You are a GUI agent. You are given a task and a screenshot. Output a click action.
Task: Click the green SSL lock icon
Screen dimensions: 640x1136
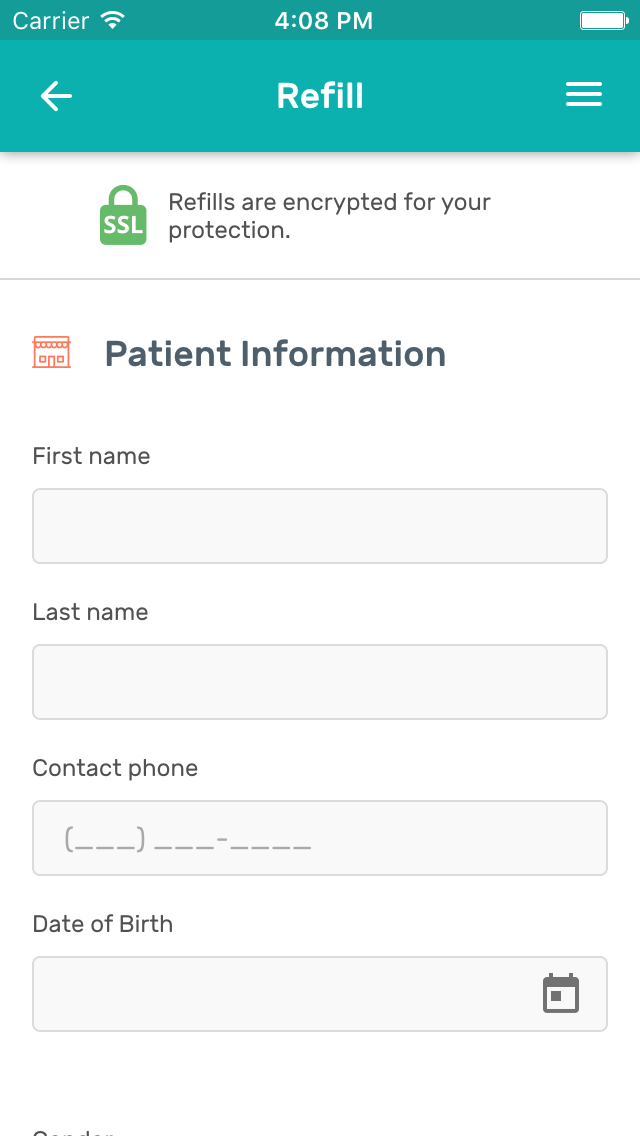pos(123,216)
